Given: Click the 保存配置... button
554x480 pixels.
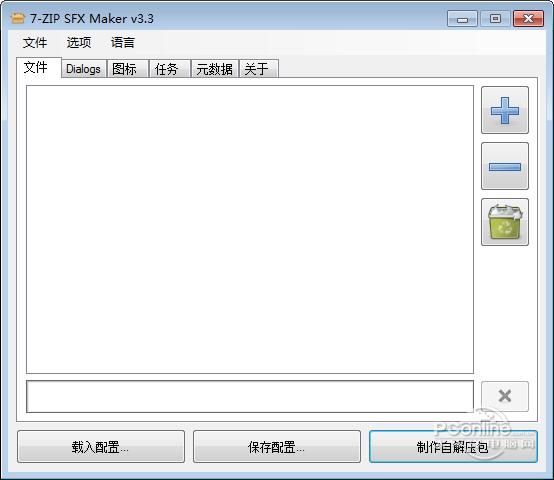Looking at the screenshot, I should (x=277, y=447).
